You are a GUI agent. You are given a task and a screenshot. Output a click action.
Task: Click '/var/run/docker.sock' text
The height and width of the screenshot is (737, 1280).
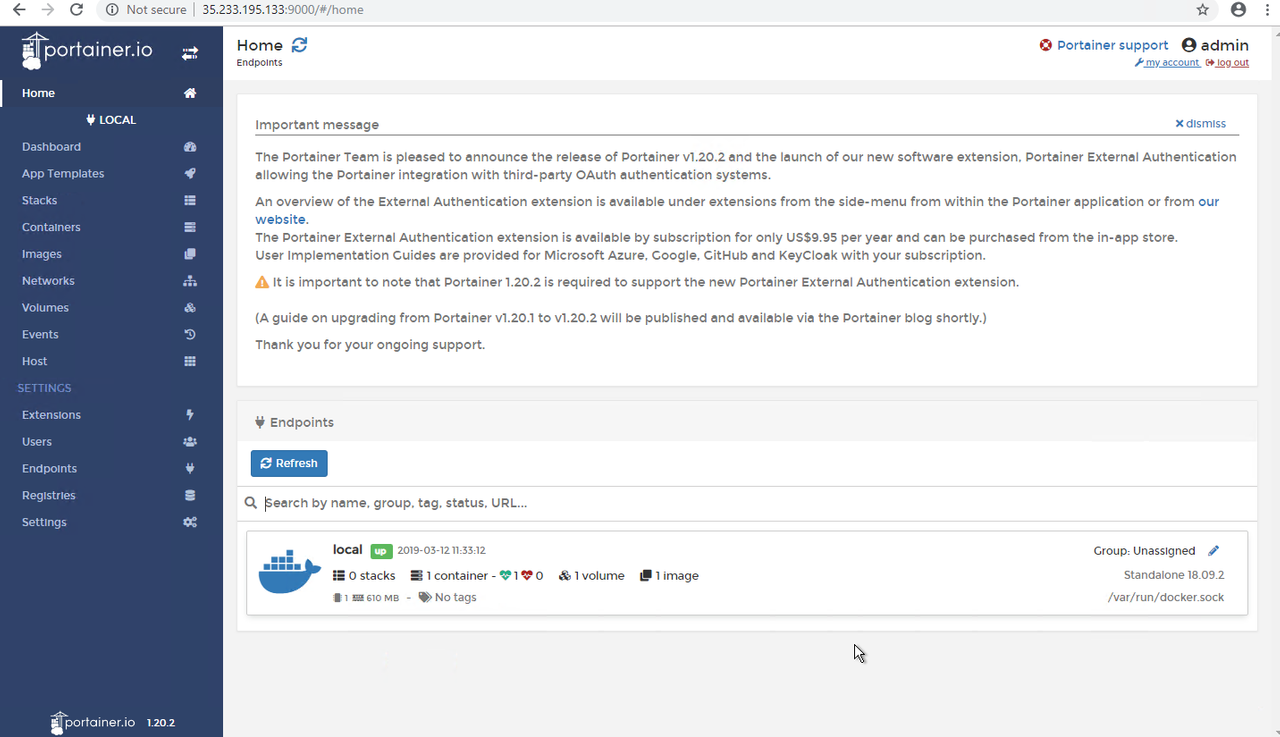pyautogui.click(x=1166, y=598)
